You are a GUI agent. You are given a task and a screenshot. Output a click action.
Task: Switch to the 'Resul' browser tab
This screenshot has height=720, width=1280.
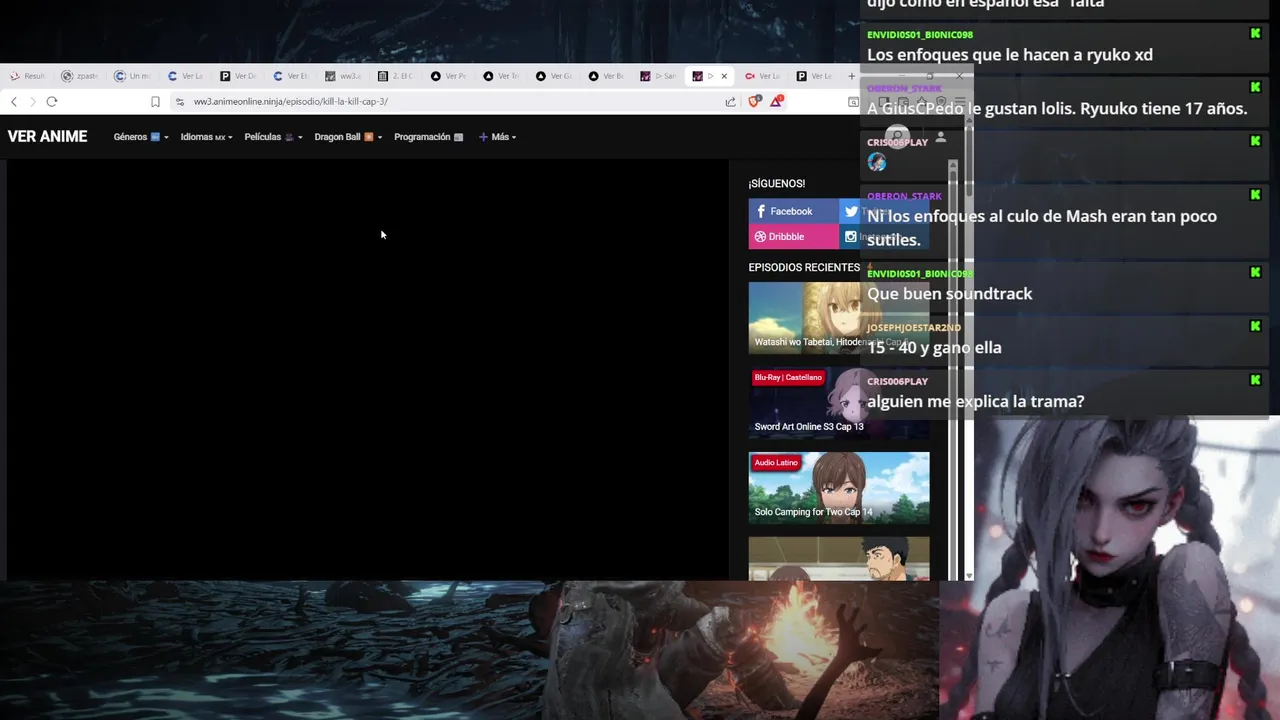tap(28, 76)
